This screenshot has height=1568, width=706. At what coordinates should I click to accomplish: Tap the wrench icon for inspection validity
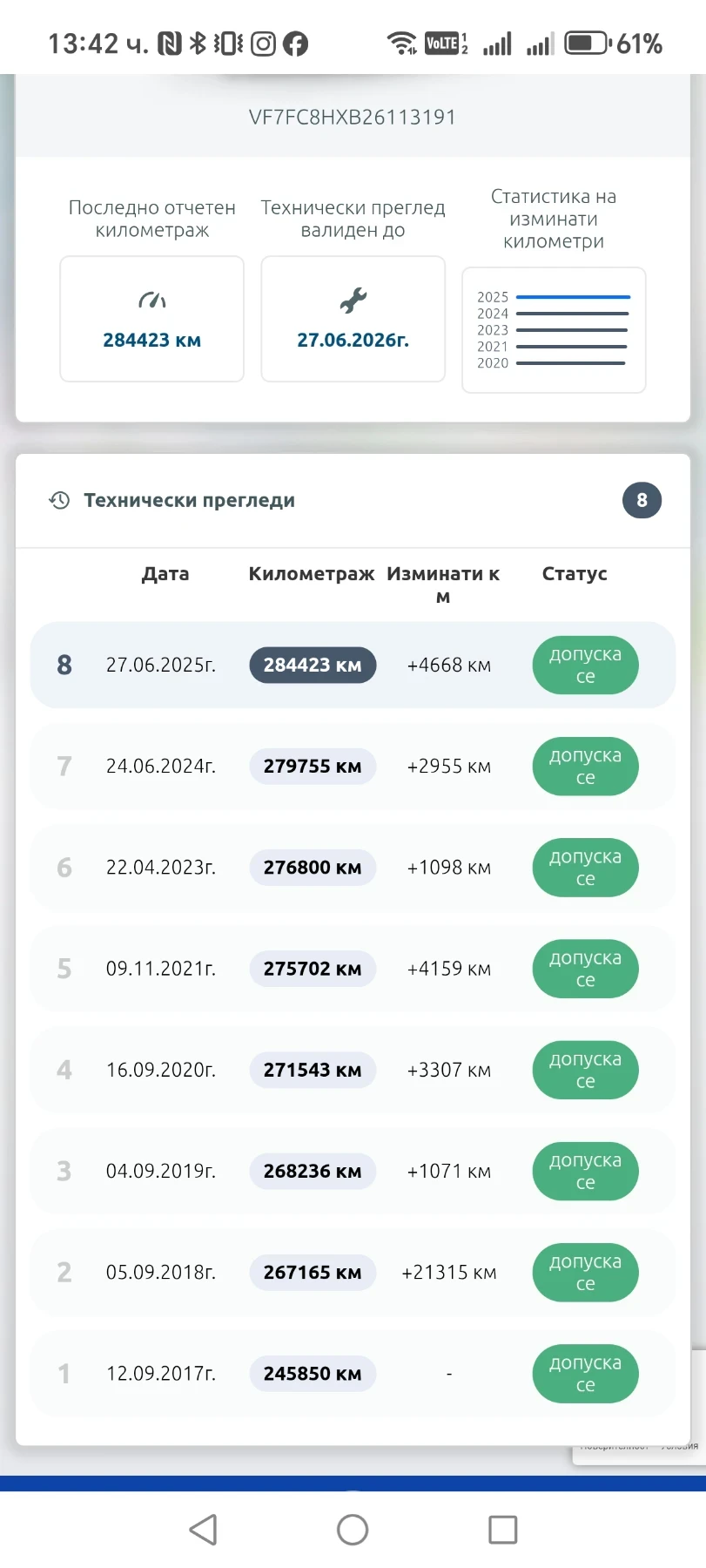pyautogui.click(x=353, y=301)
